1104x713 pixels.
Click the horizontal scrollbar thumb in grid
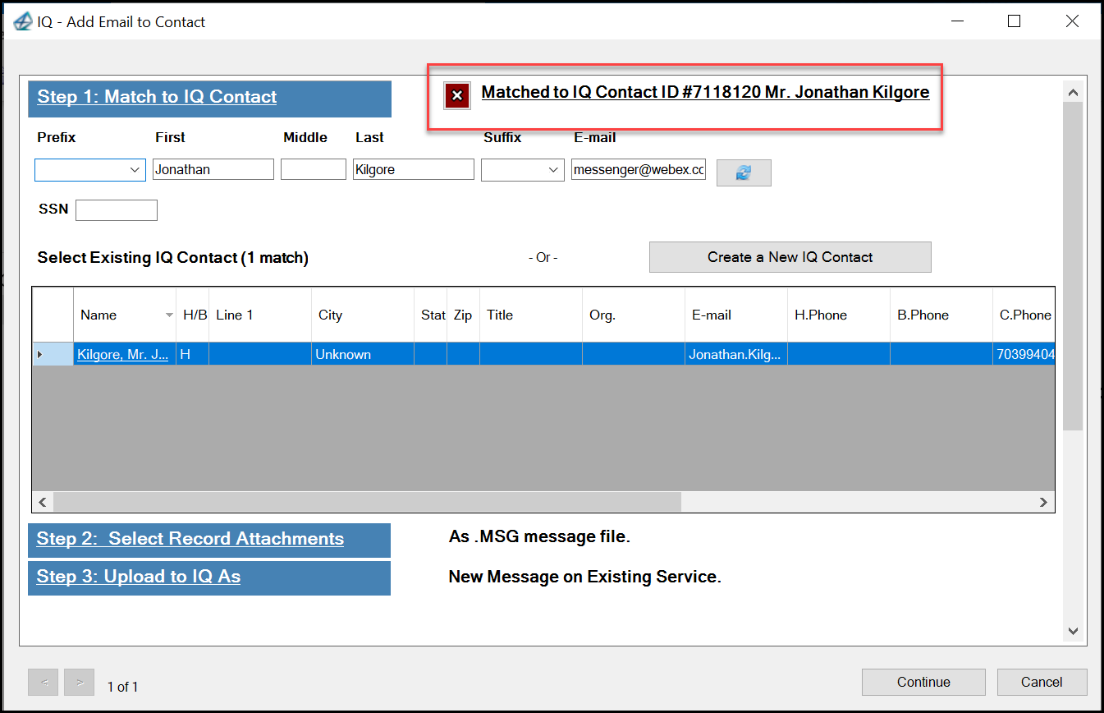367,502
